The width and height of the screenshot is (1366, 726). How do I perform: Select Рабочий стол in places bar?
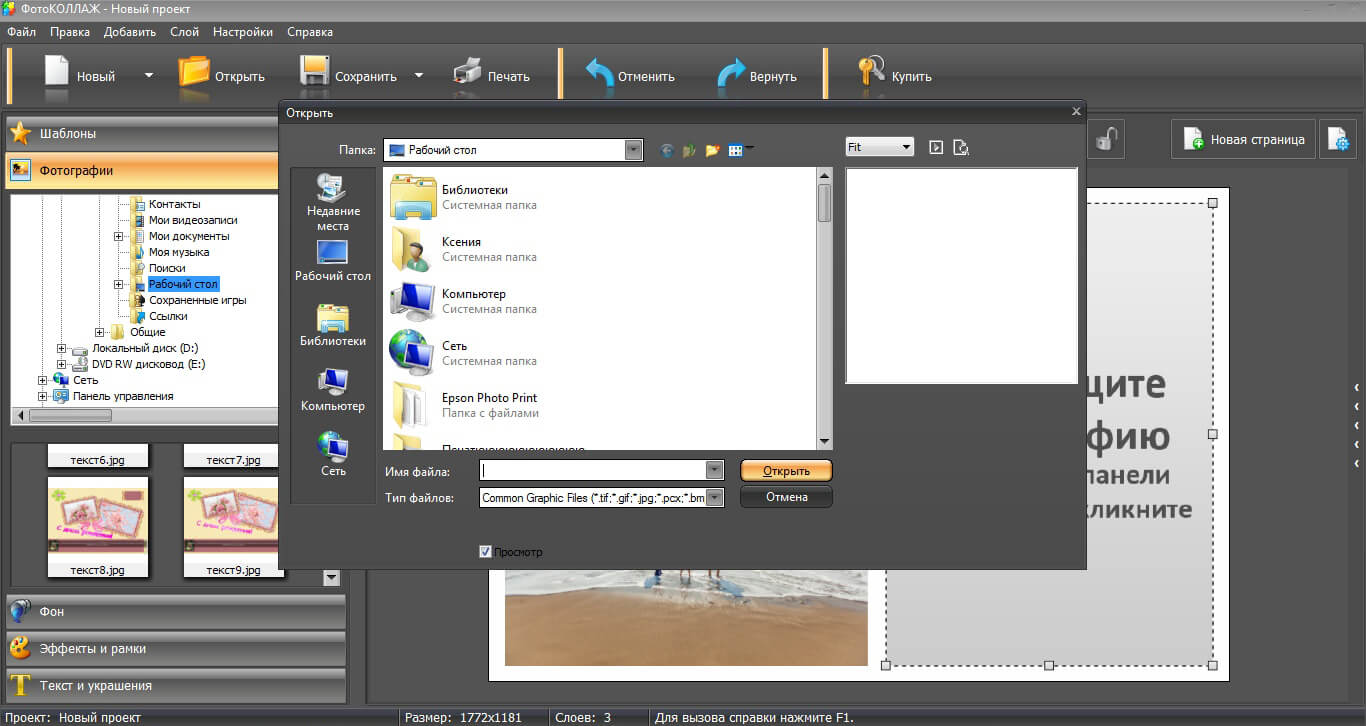pyautogui.click(x=333, y=261)
